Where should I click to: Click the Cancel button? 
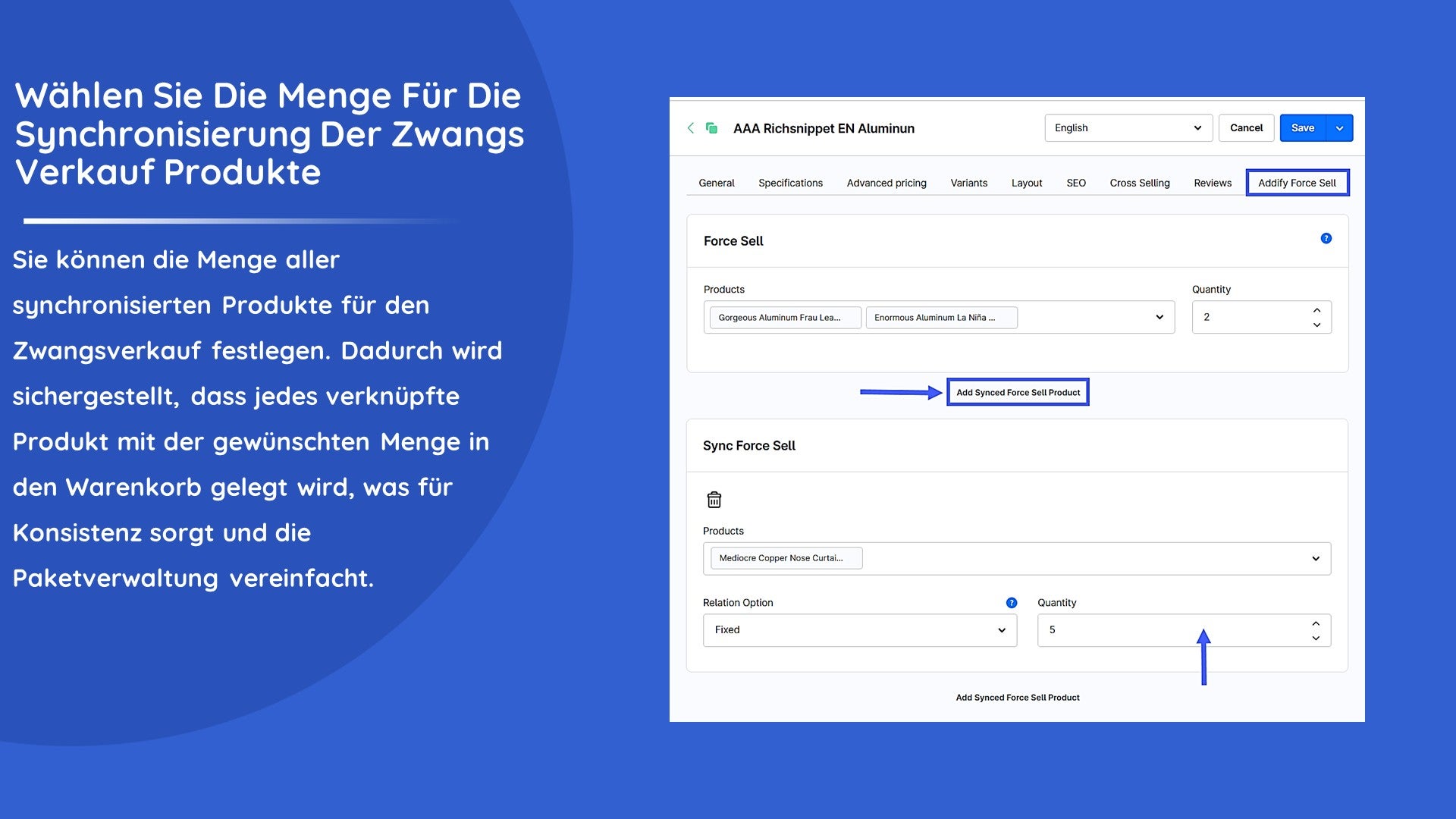click(1246, 128)
